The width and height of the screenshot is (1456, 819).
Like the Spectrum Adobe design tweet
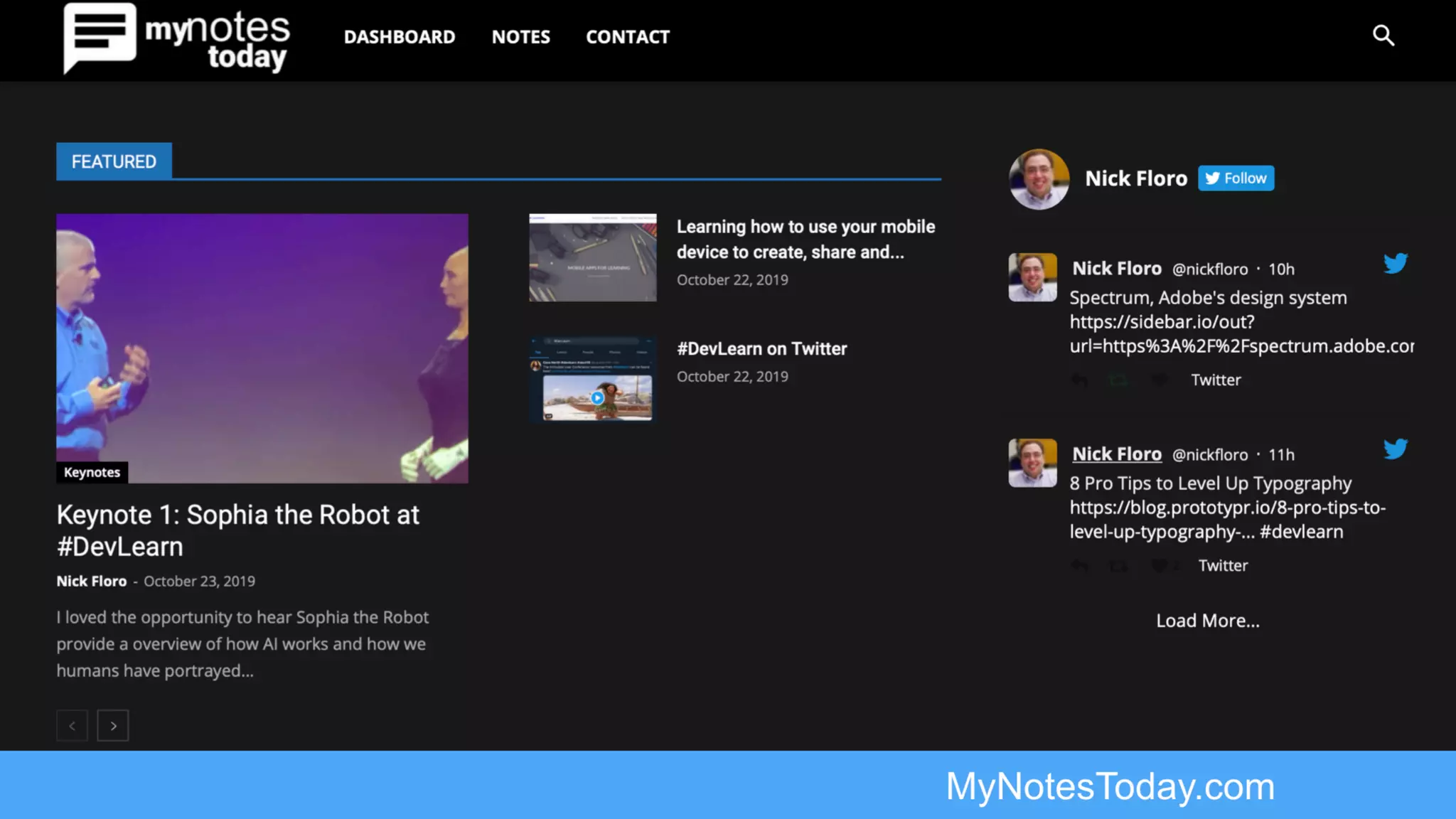tap(1159, 380)
